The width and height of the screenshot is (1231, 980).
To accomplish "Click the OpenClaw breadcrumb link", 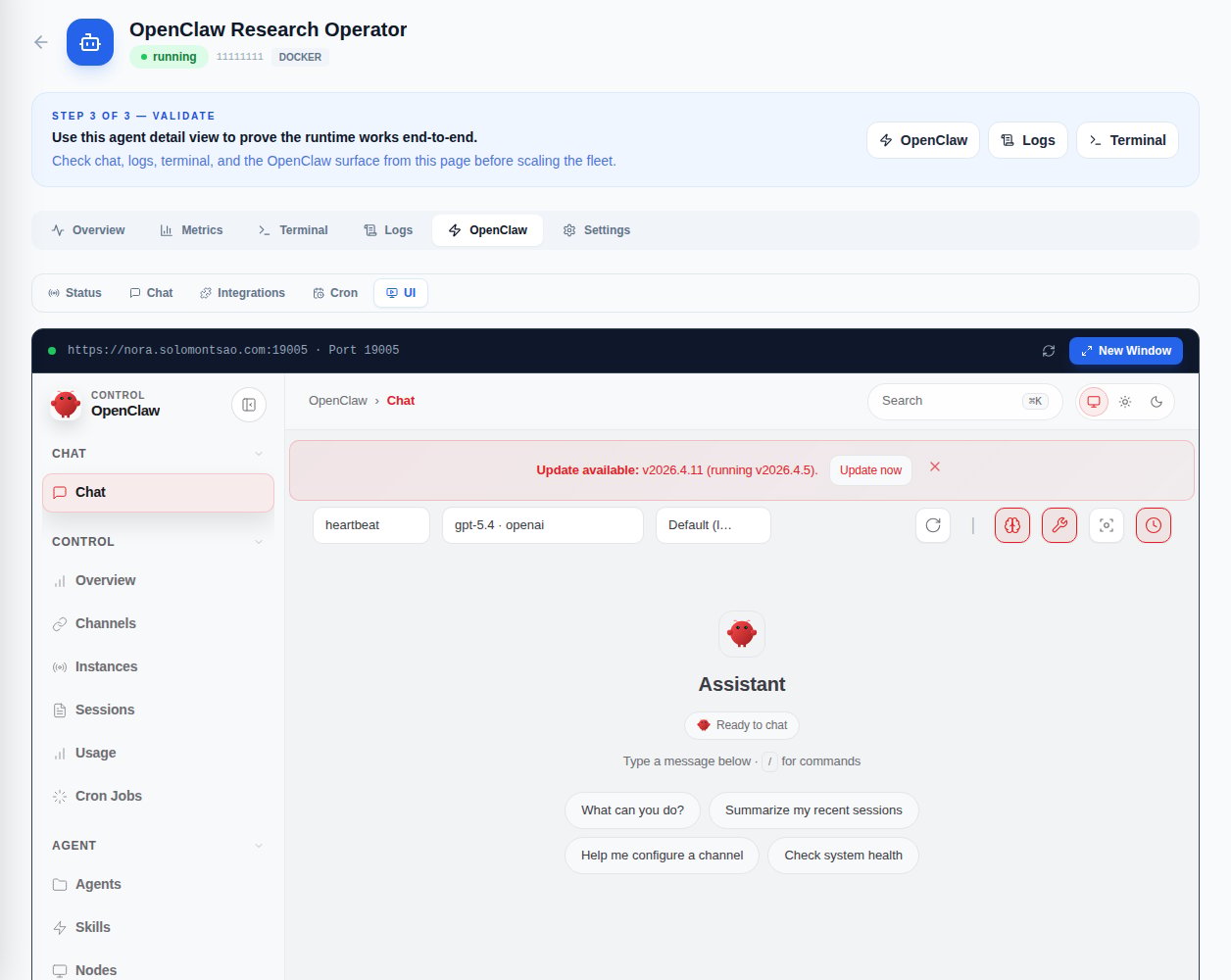I will point(338,401).
